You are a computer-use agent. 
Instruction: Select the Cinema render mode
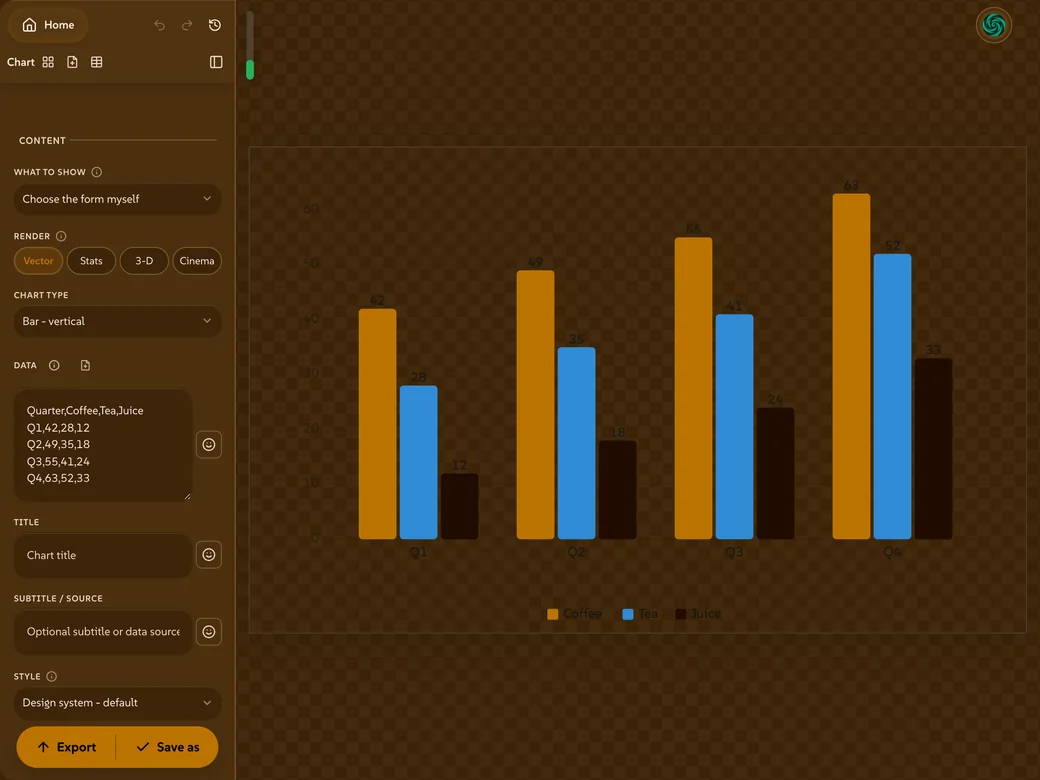click(197, 261)
